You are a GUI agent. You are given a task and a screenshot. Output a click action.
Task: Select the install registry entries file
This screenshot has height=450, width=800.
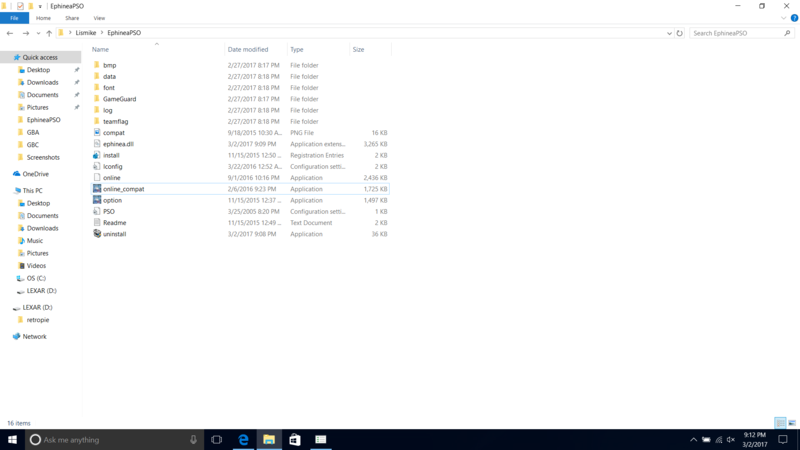[111, 155]
